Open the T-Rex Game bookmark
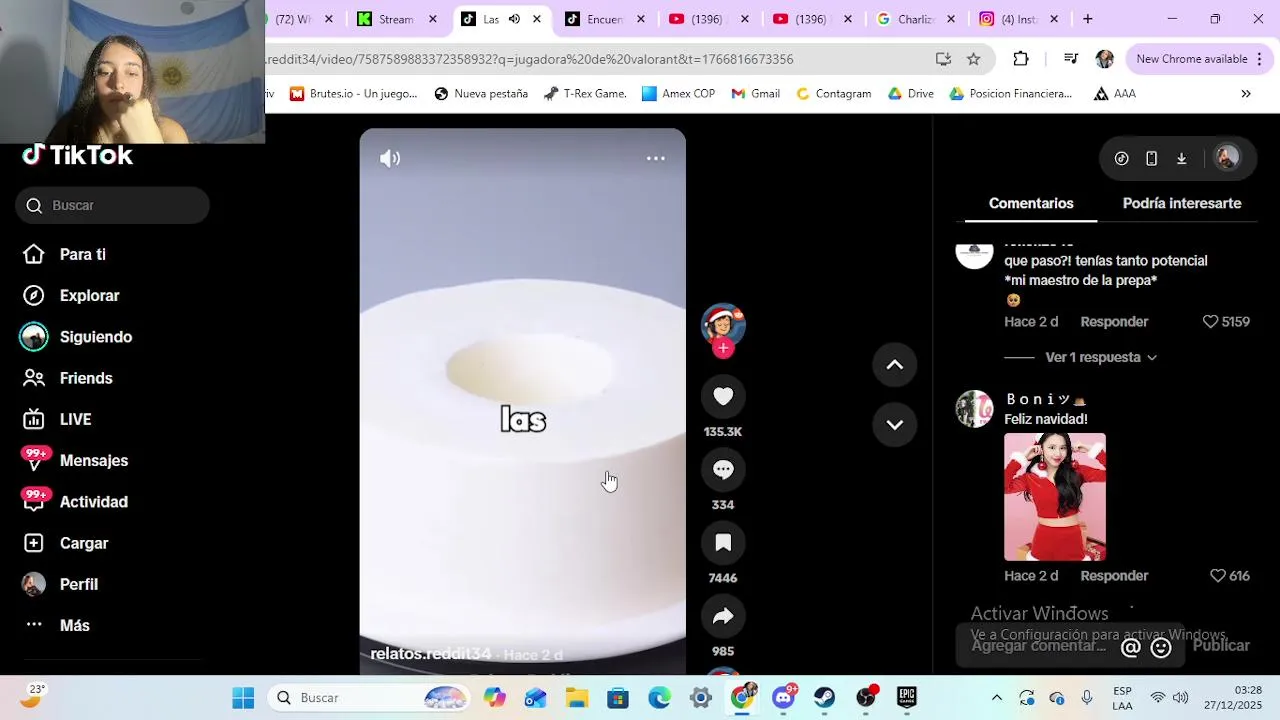 coord(585,94)
